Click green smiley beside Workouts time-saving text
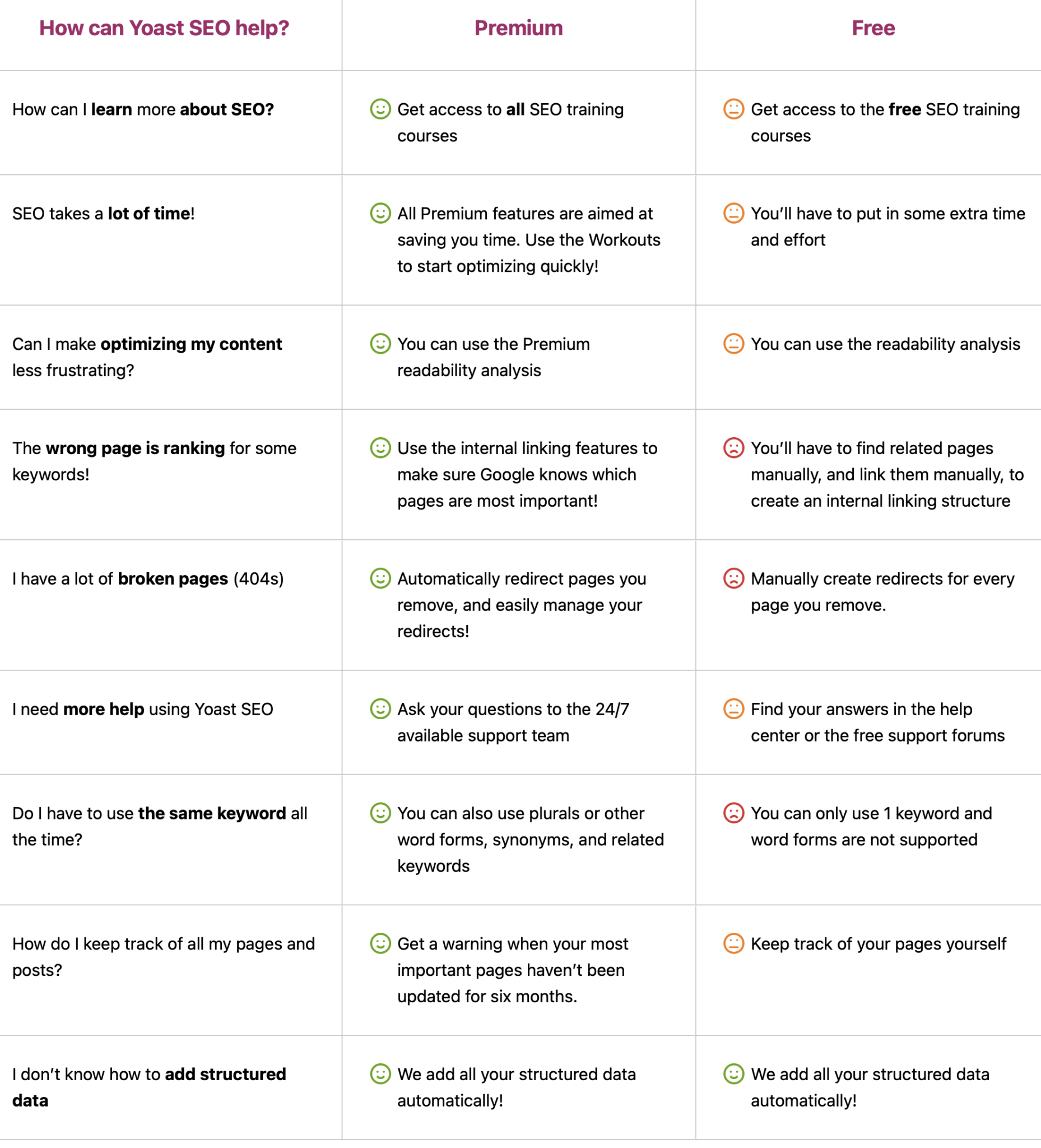Viewport: 1041px width, 1148px height. 380,213
